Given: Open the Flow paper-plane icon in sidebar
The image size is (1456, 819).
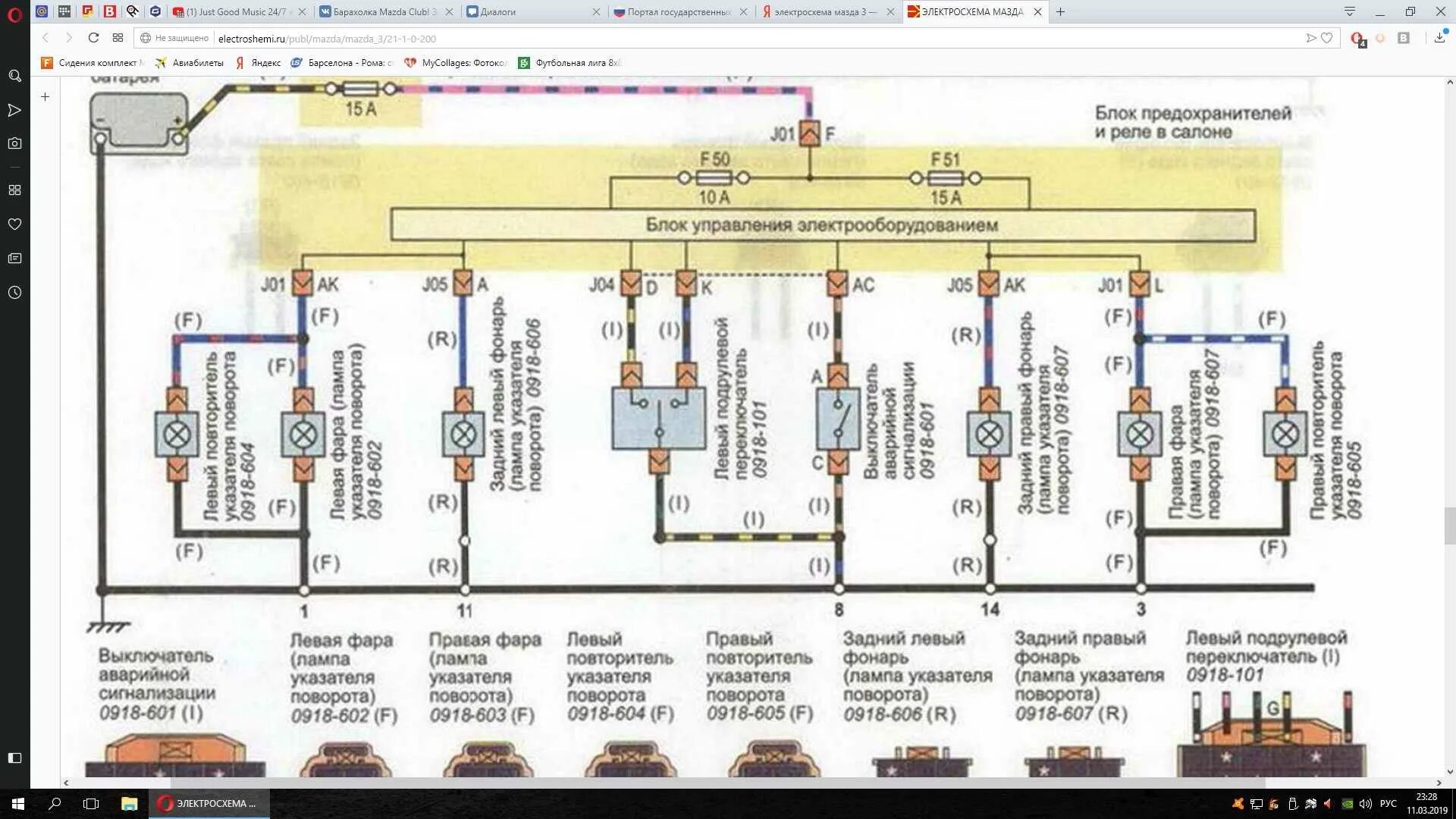Looking at the screenshot, I should point(14,111).
